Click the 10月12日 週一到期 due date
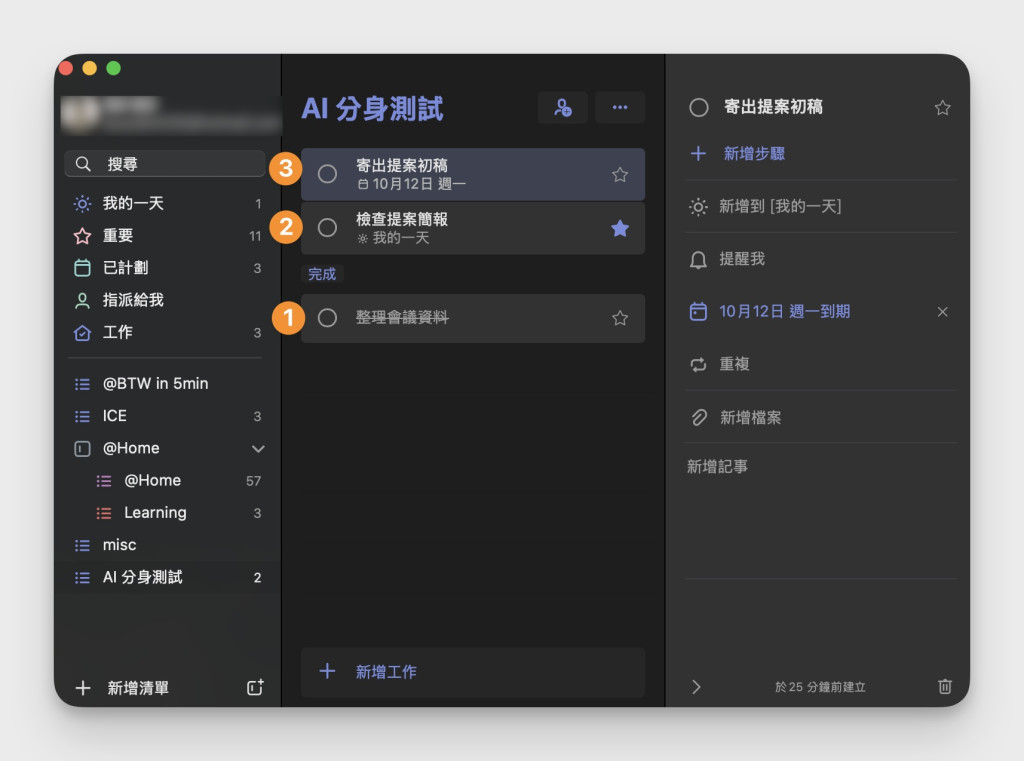This screenshot has width=1024, height=761. (784, 312)
